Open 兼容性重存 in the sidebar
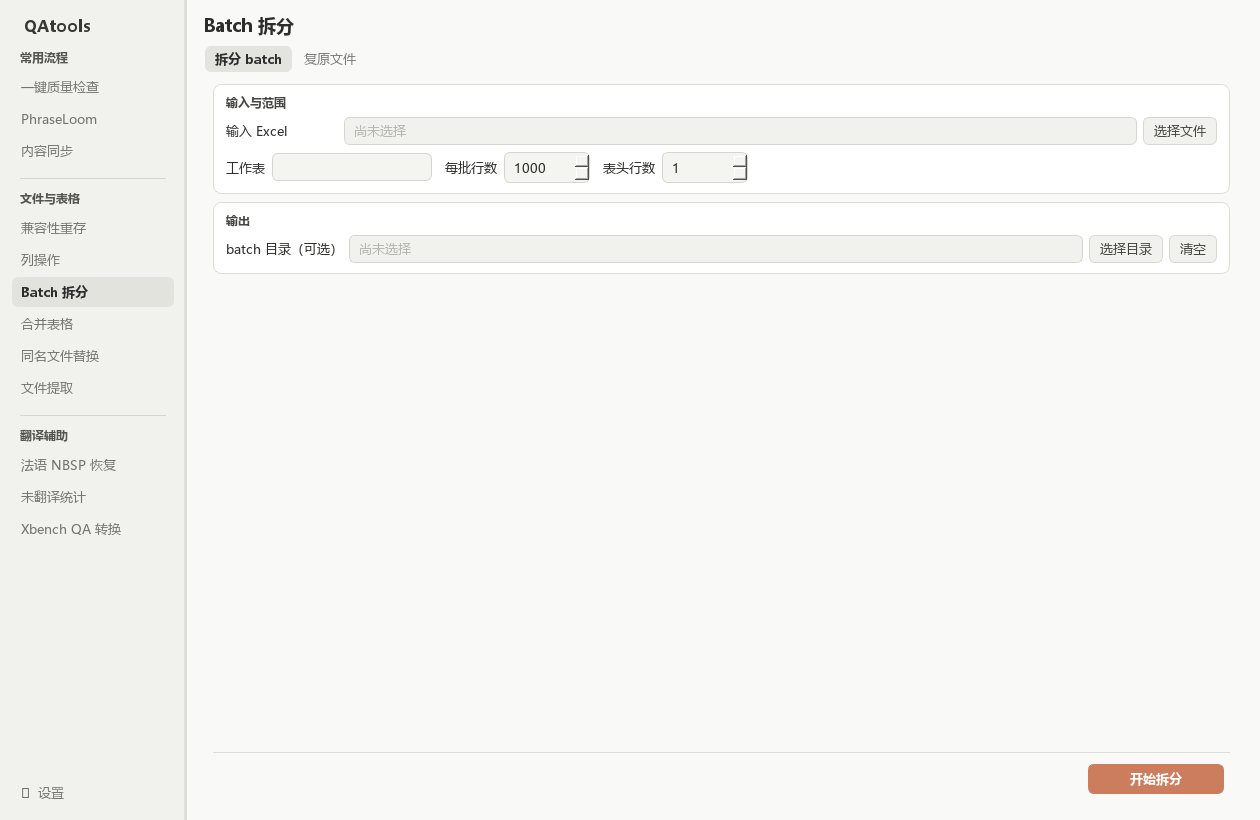The width and height of the screenshot is (1260, 820). click(x=93, y=228)
